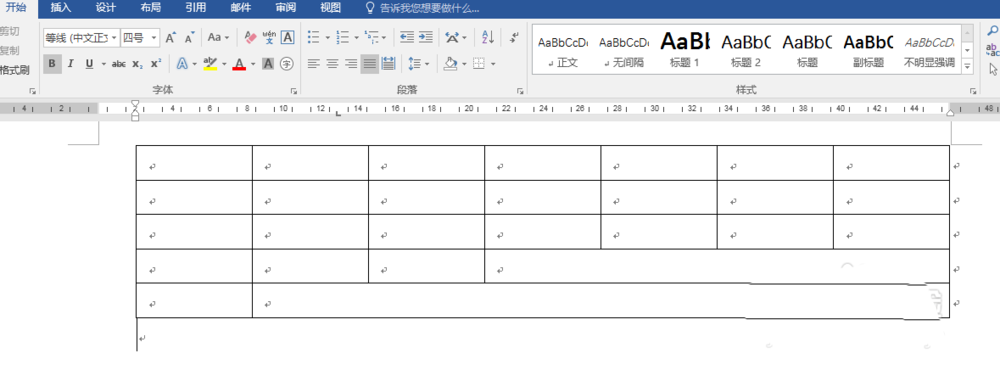Open the Phonetic Guide (wén) icon
Viewport: 1000px width, 370px height.
269,38
